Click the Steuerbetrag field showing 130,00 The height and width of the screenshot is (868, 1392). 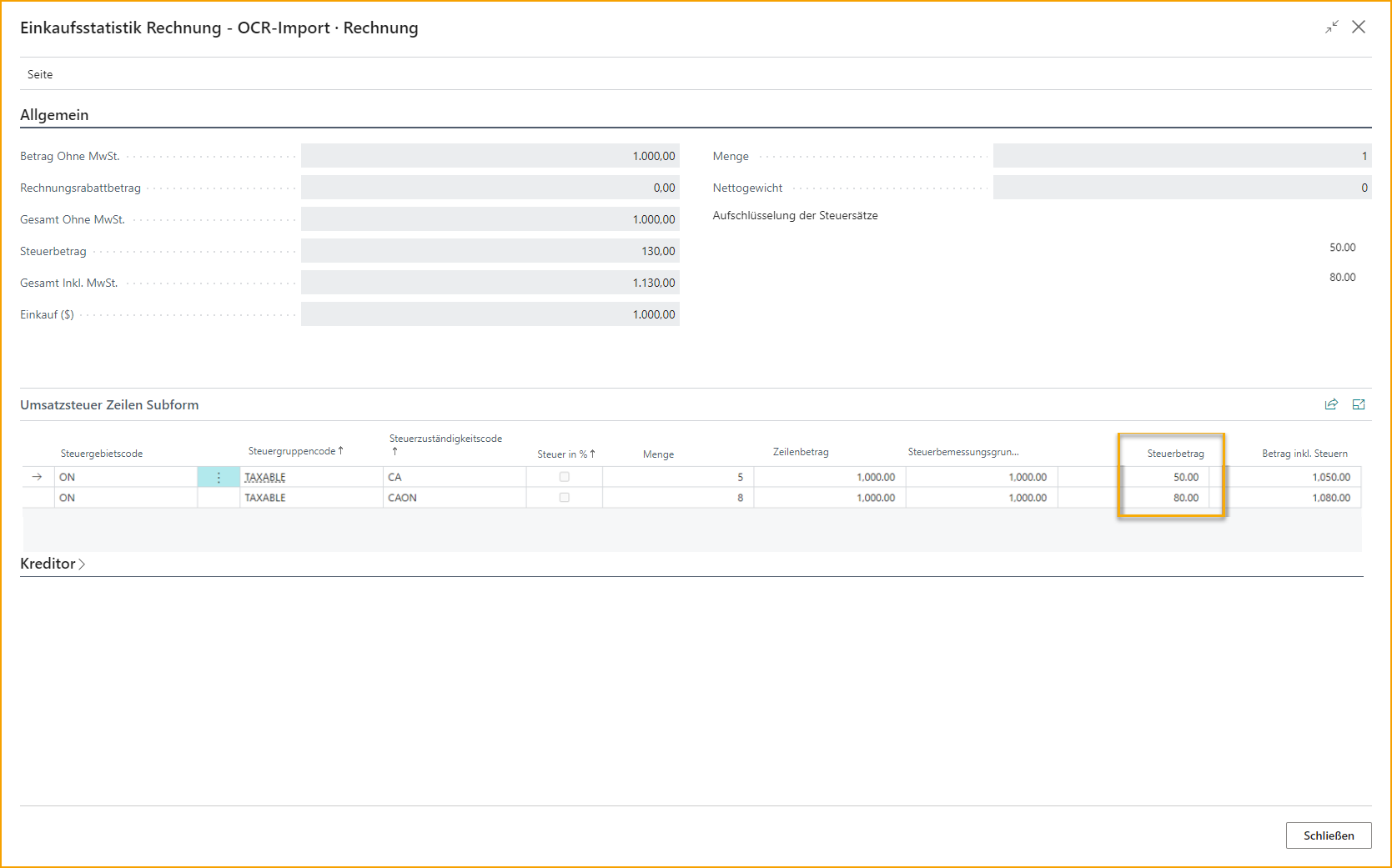(x=490, y=250)
